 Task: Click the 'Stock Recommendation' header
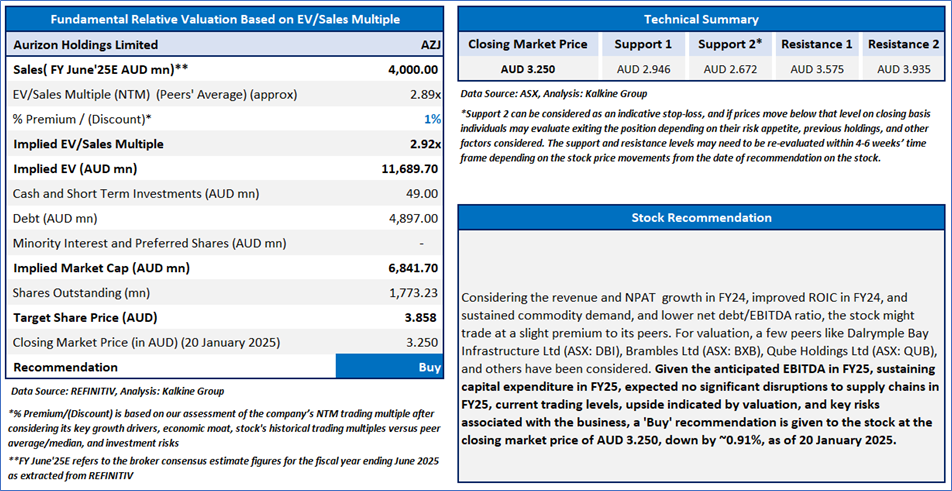tap(701, 217)
